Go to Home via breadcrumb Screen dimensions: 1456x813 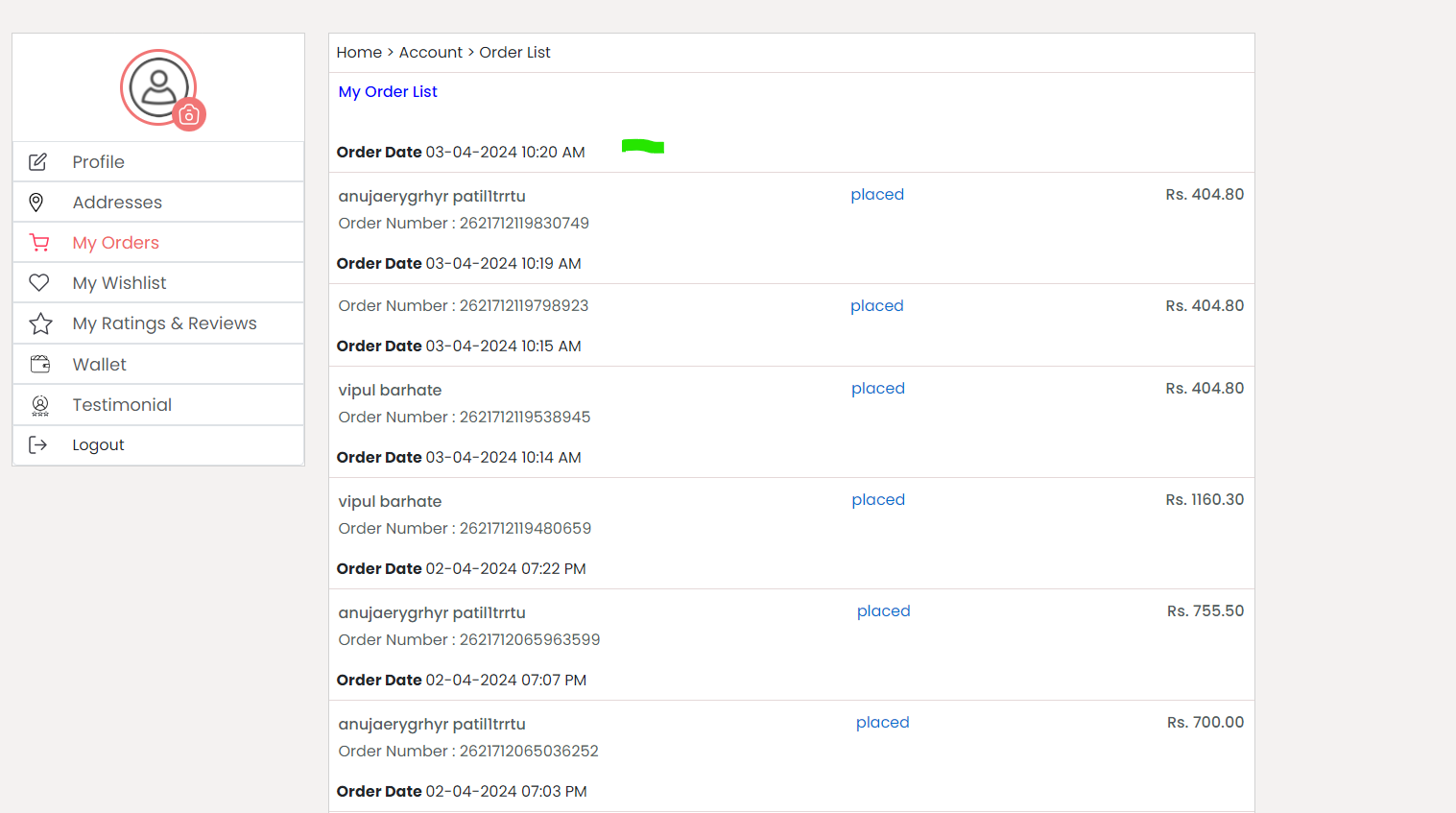[x=359, y=53]
